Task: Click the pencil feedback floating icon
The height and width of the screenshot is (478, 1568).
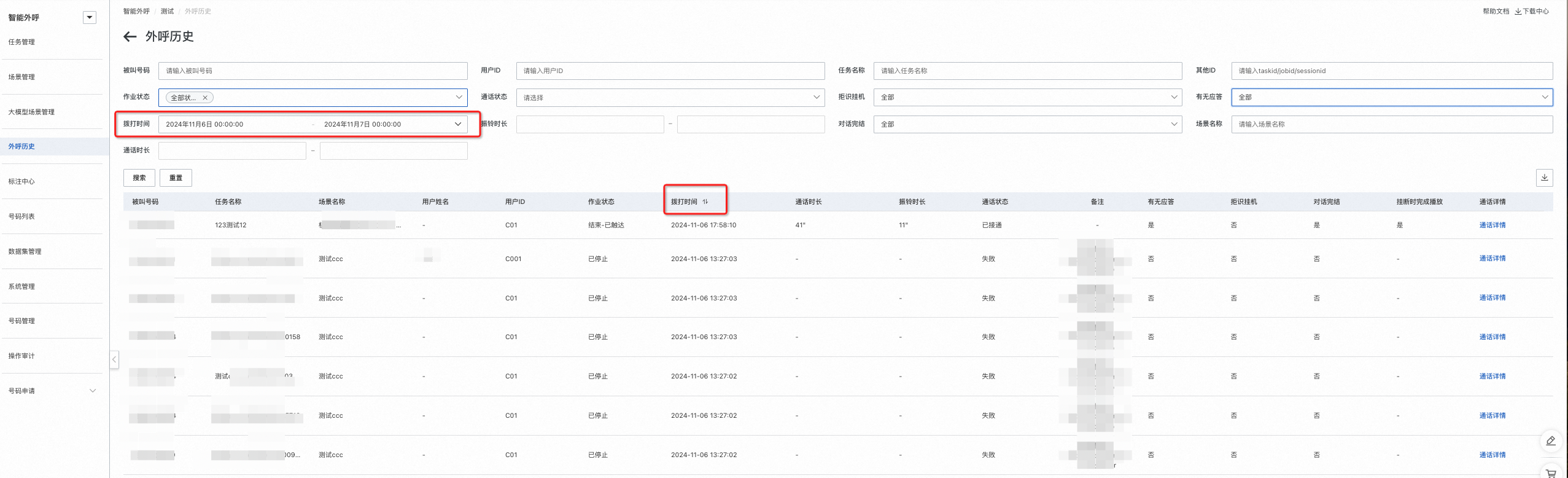Action: (1550, 441)
